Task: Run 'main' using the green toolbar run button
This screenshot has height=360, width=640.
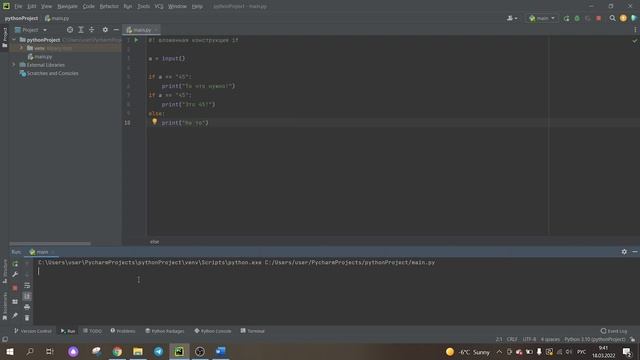Action: click(567, 18)
